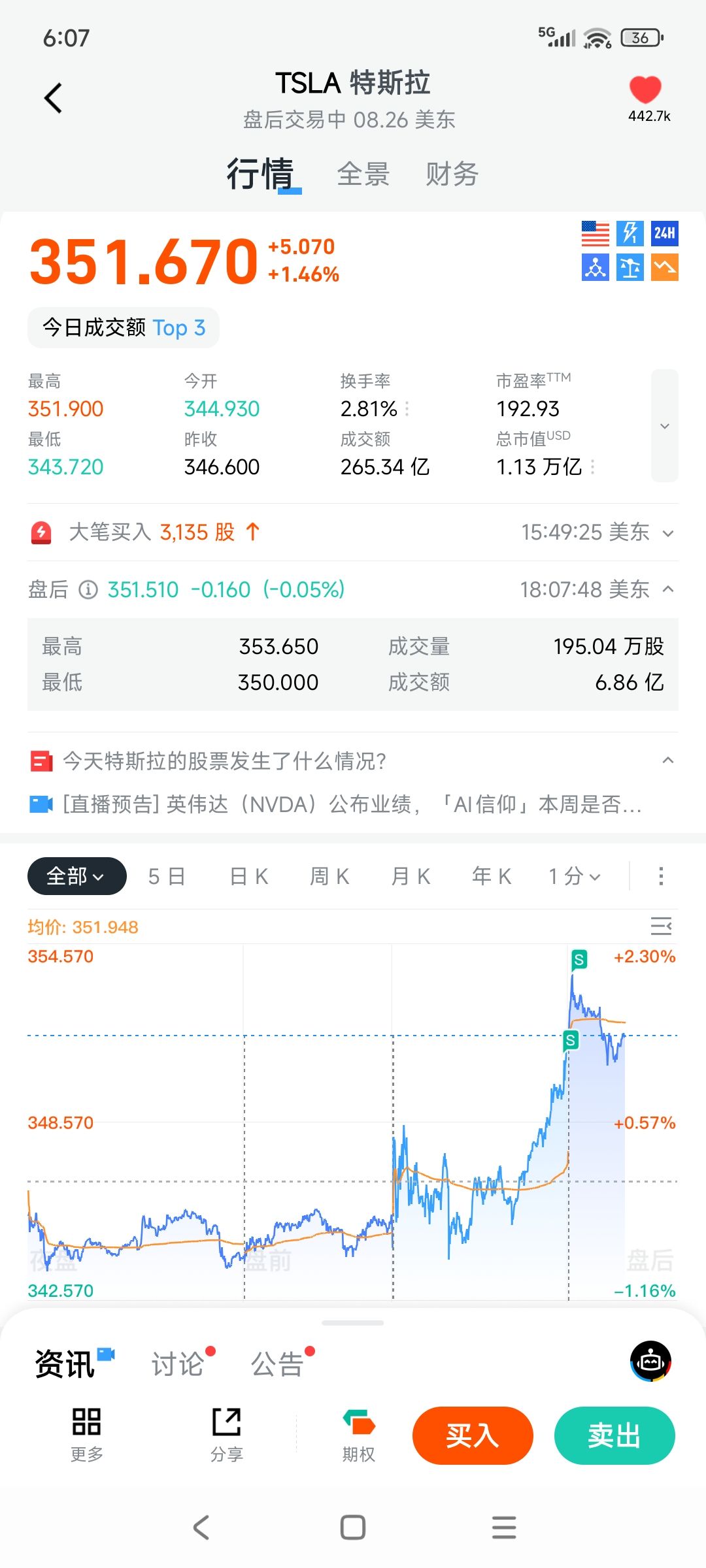
Task: Tap the orange 买入 buy button
Action: [473, 1435]
